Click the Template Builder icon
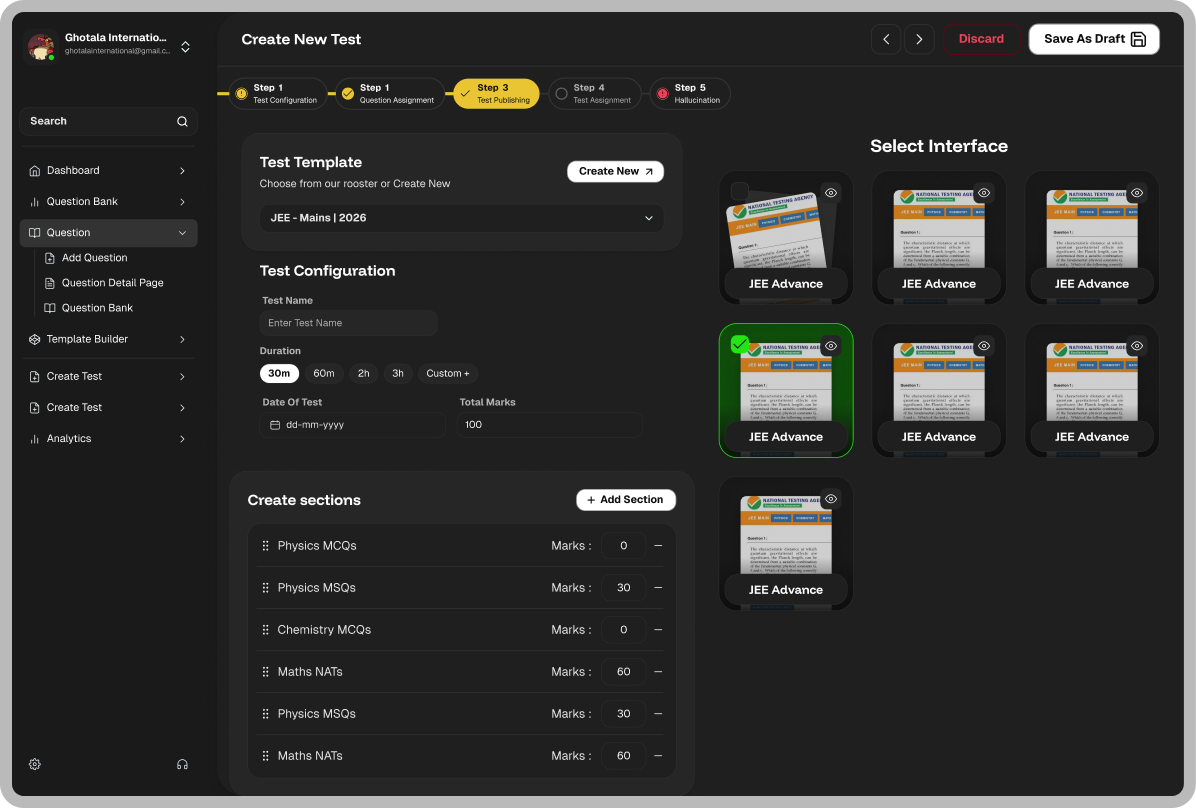The width and height of the screenshot is (1196, 808). pyautogui.click(x=34, y=340)
